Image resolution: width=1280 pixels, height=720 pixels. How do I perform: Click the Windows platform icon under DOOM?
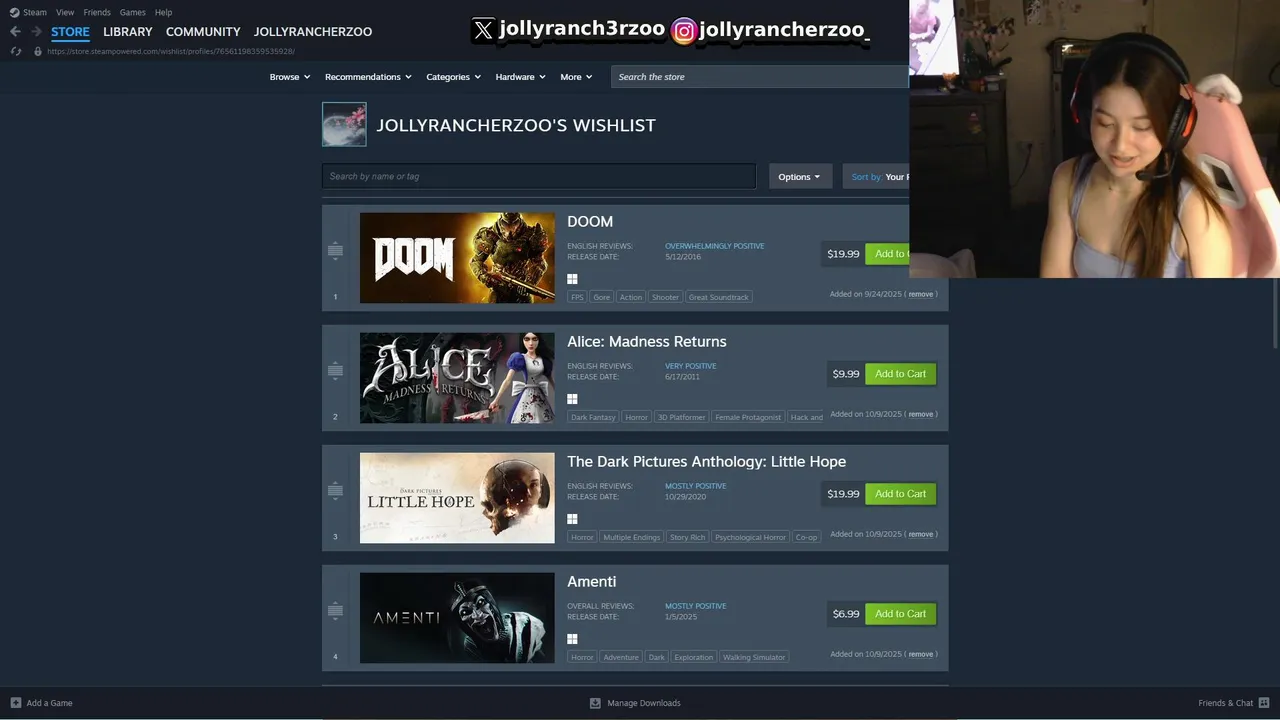pyautogui.click(x=572, y=279)
